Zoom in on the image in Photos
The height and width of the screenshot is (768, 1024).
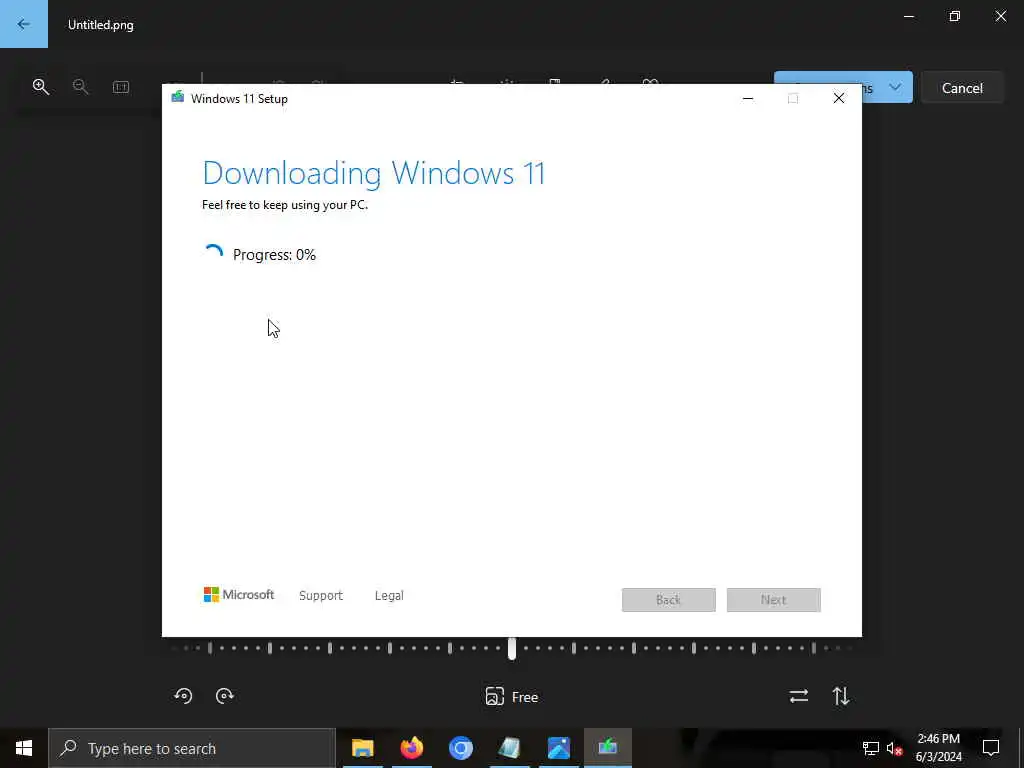point(40,87)
